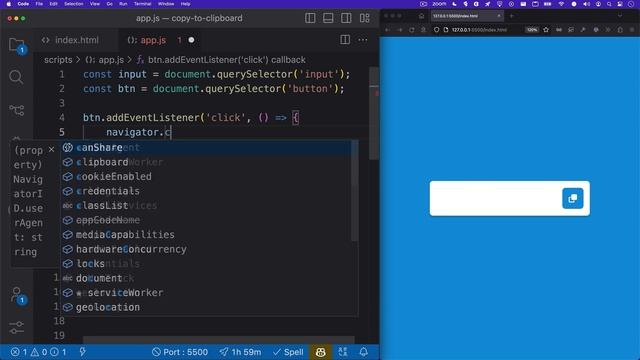640x360 pixels.
Task: Toggle secondary side bar layout icon
Action: (x=346, y=18)
